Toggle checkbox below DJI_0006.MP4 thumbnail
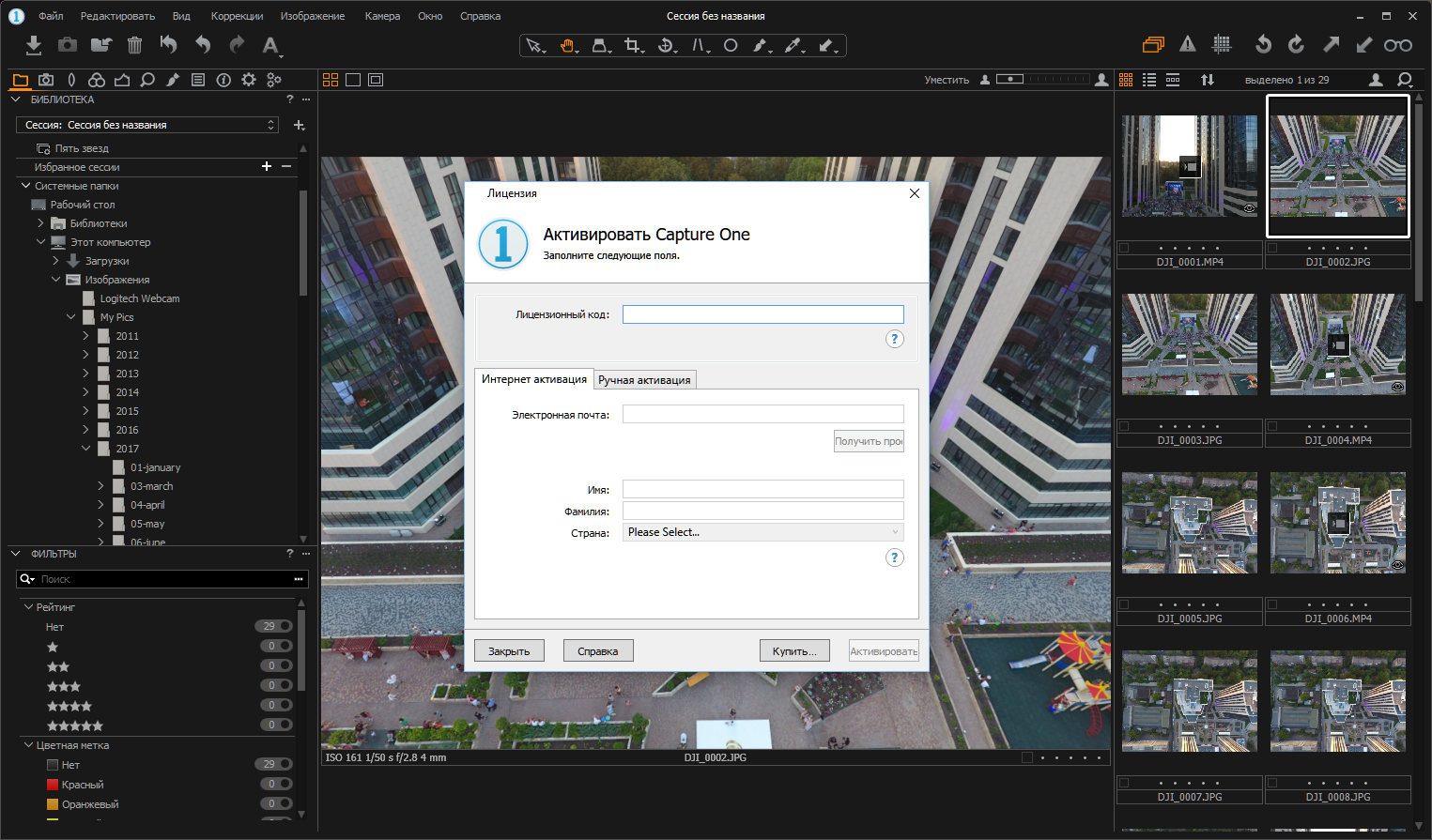The height and width of the screenshot is (840, 1432). (1272, 604)
